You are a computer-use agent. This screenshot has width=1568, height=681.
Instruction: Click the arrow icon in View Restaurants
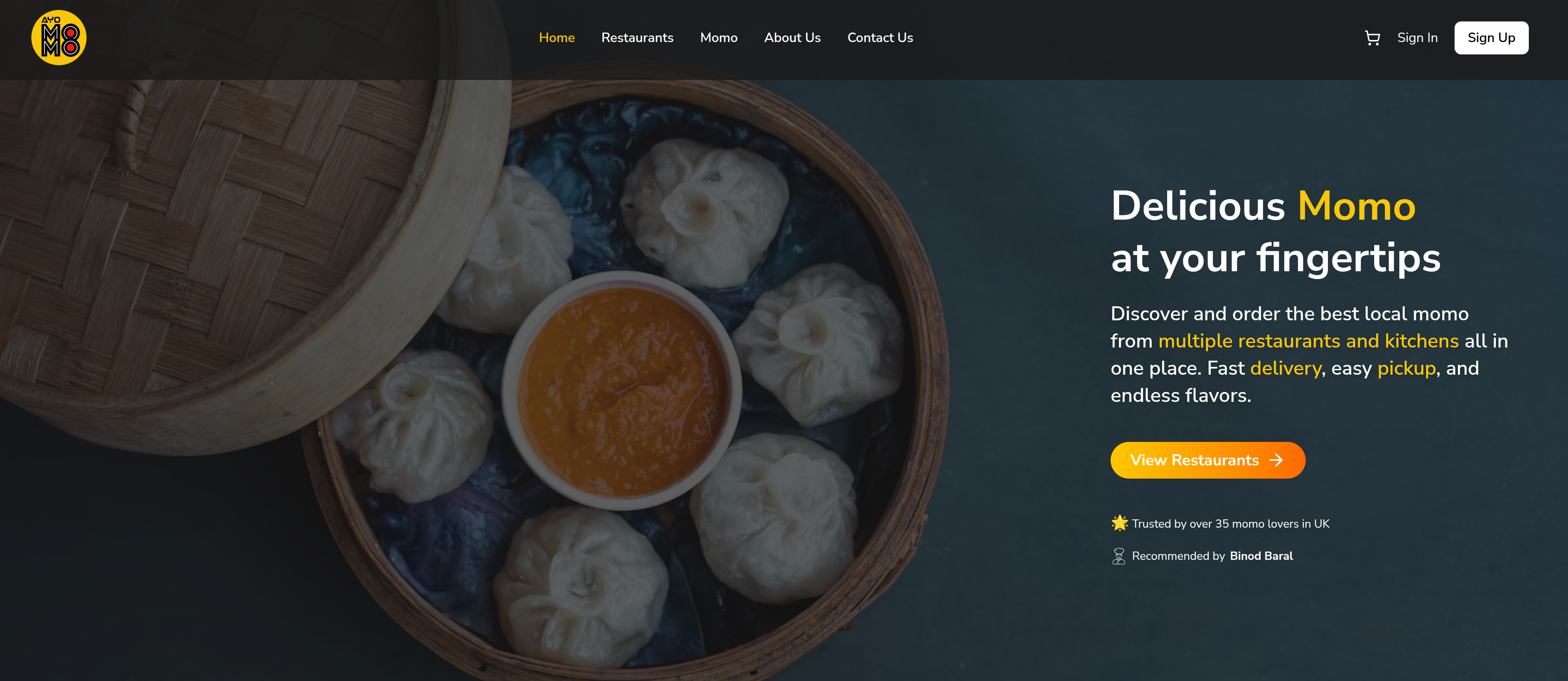1276,460
